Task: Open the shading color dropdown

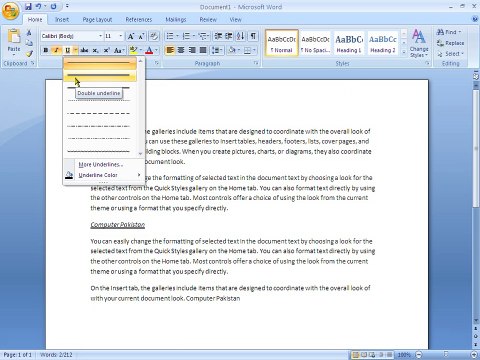Action: pos(239,50)
